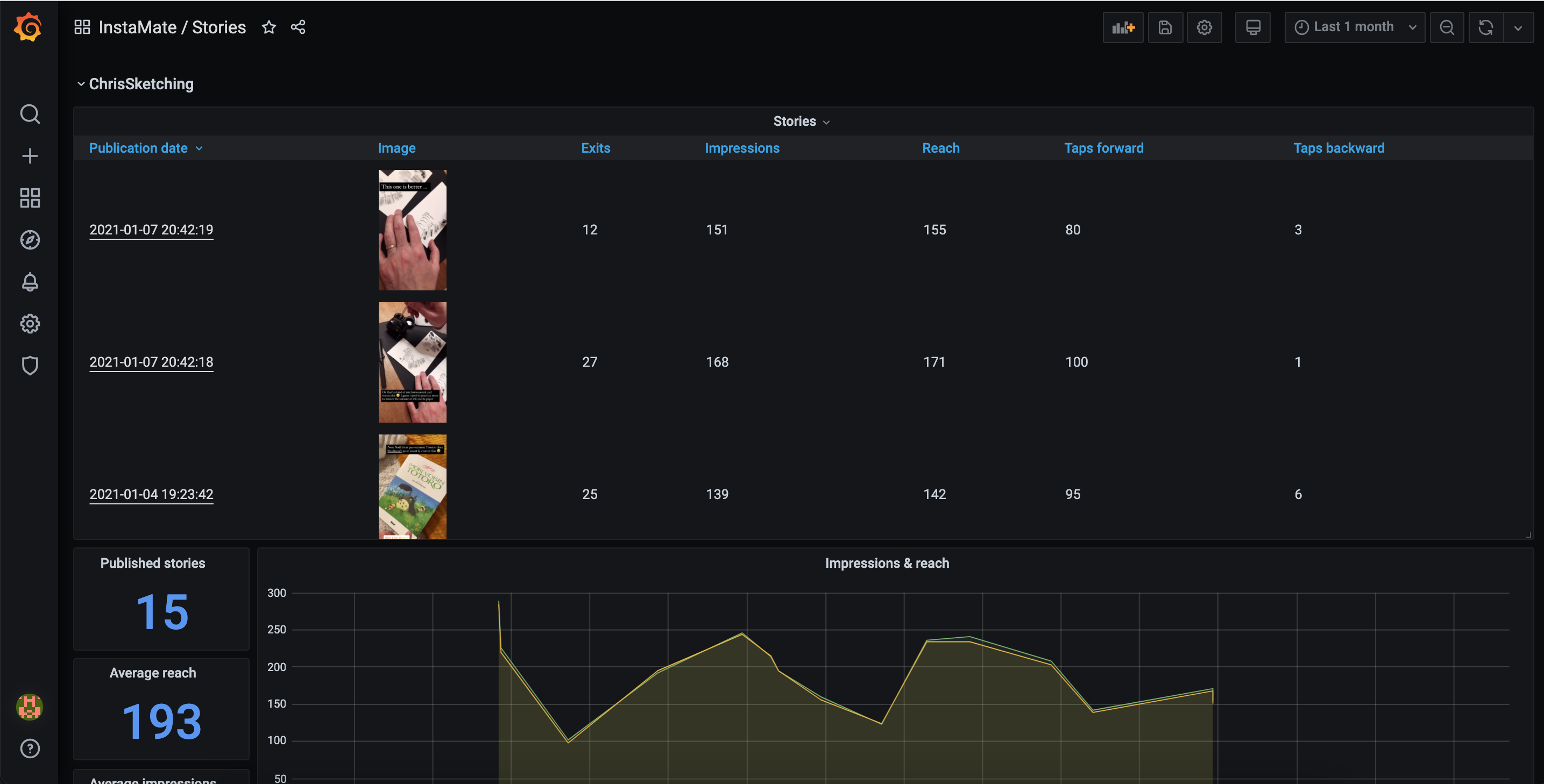Open the Alerting bell icon

point(30,281)
